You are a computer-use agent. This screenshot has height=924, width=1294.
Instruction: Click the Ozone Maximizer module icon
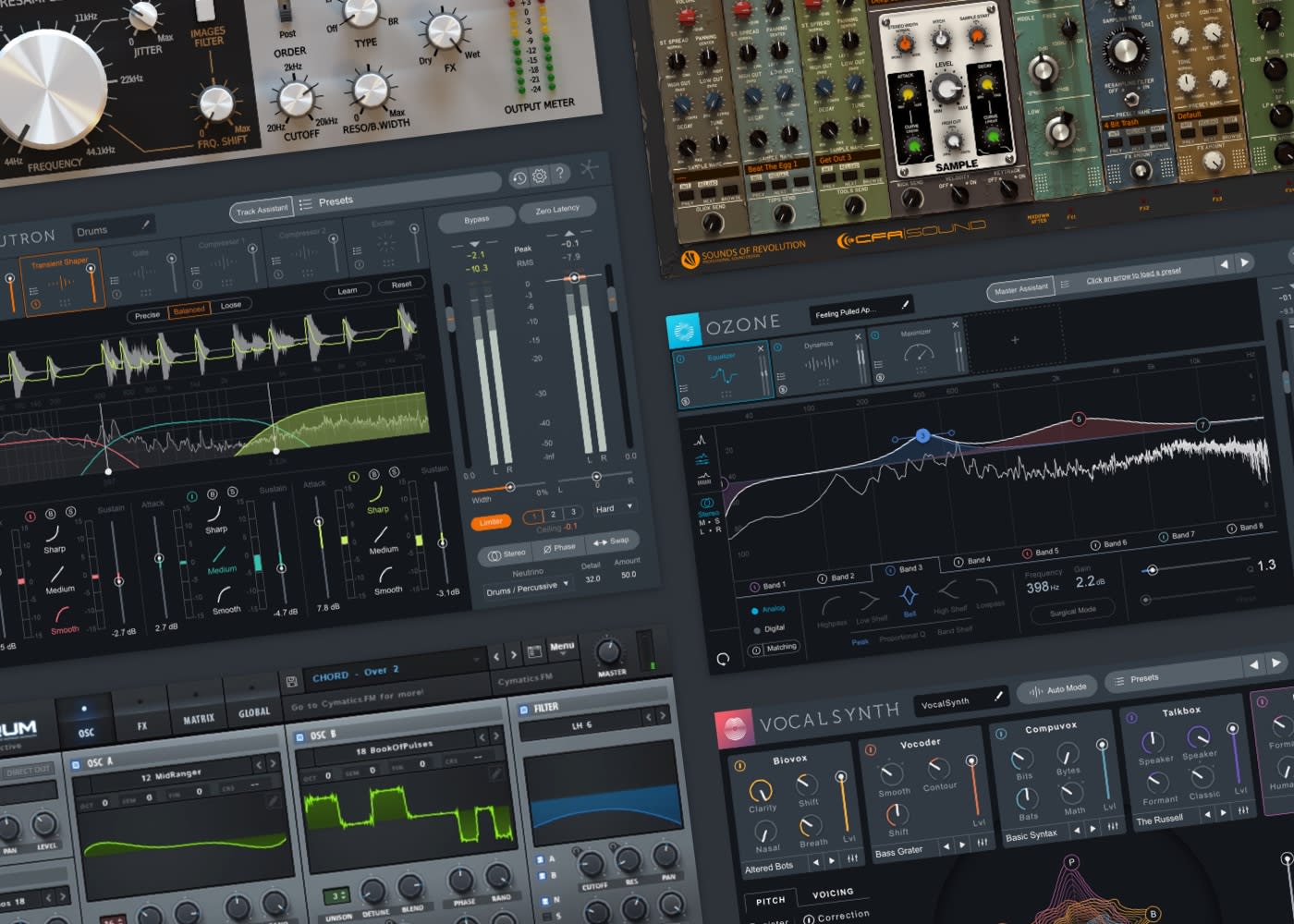coord(918,354)
